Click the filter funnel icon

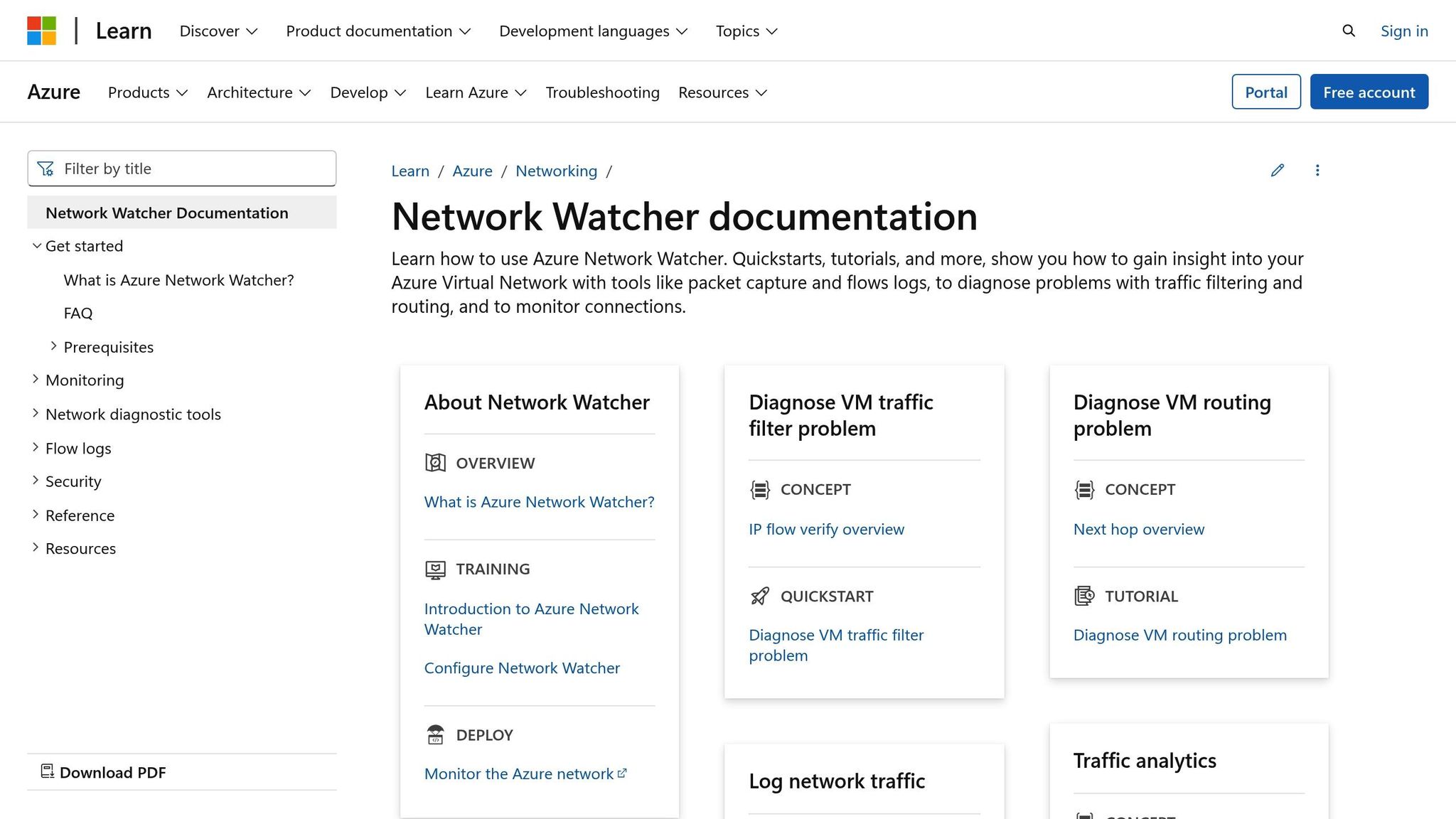(x=45, y=168)
